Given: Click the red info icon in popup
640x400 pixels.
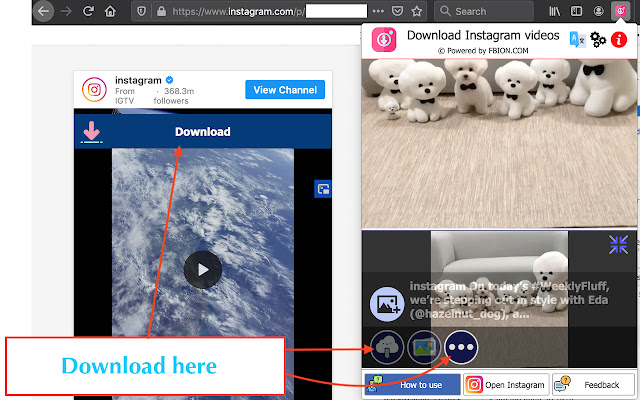Looking at the screenshot, I should [x=619, y=40].
